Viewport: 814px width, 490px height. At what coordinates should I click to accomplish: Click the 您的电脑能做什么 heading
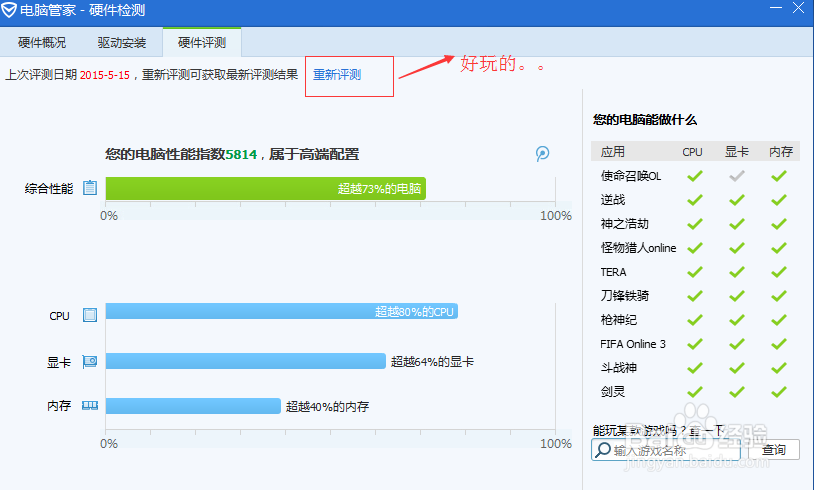click(645, 120)
